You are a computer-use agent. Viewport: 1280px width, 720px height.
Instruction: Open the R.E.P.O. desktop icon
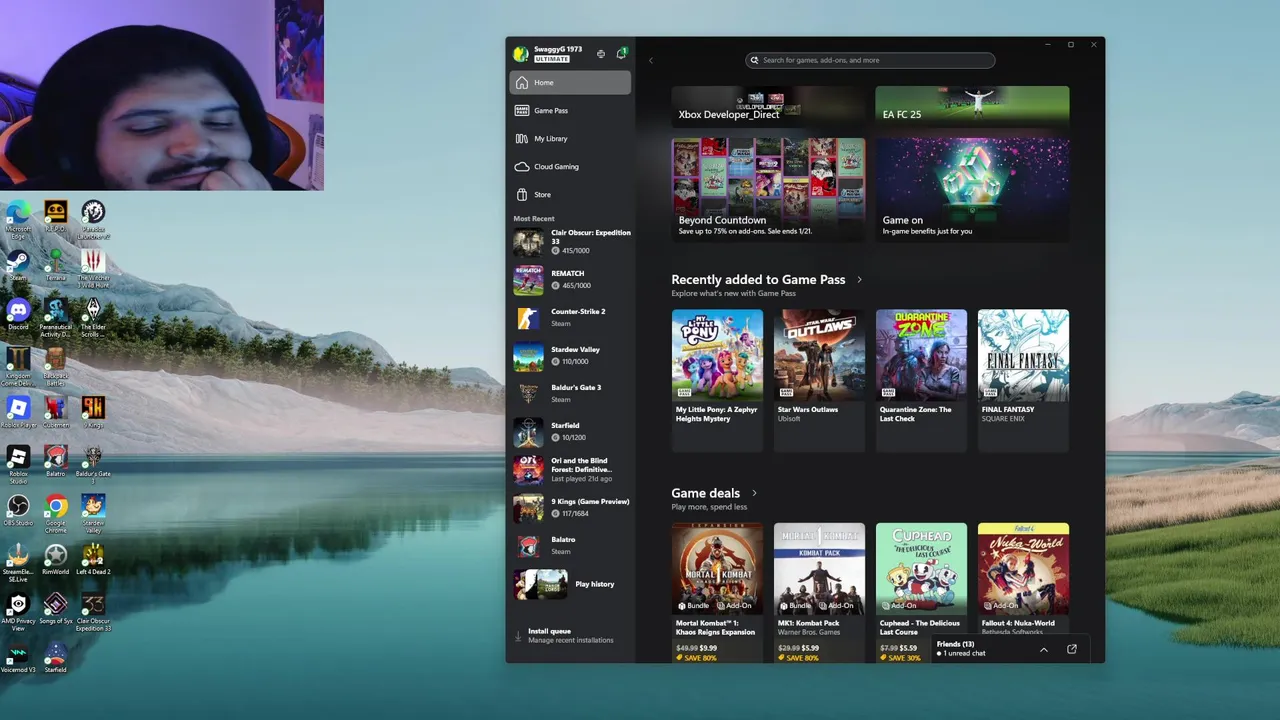55,217
